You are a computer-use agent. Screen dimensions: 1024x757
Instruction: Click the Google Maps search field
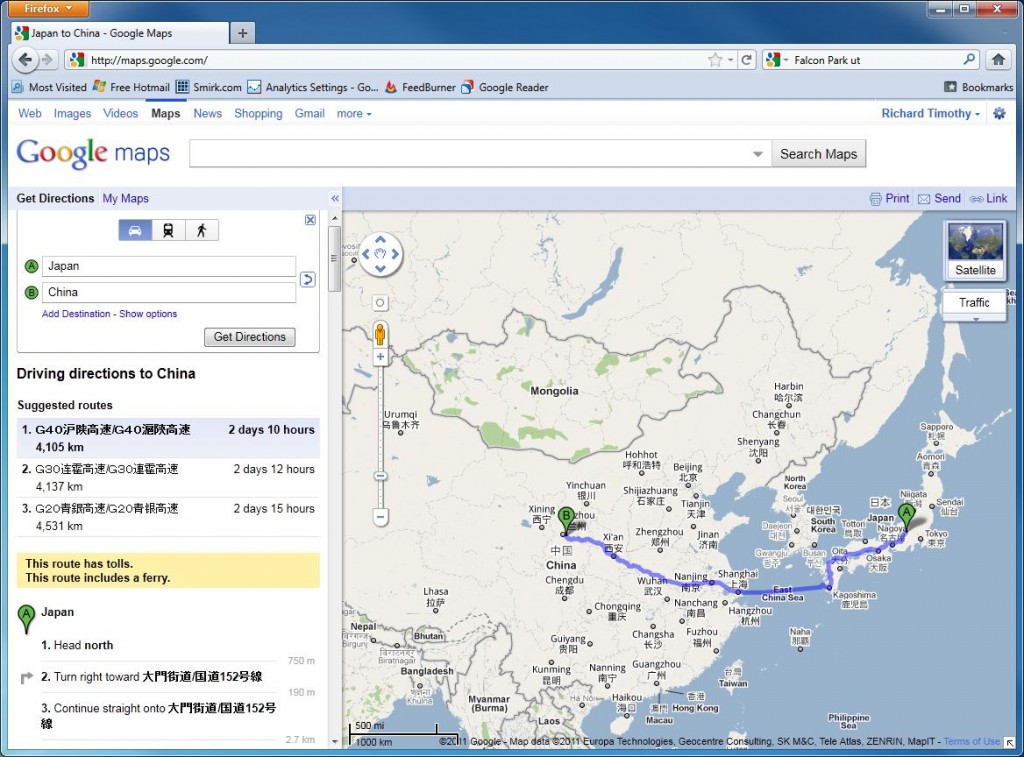pyautogui.click(x=479, y=154)
